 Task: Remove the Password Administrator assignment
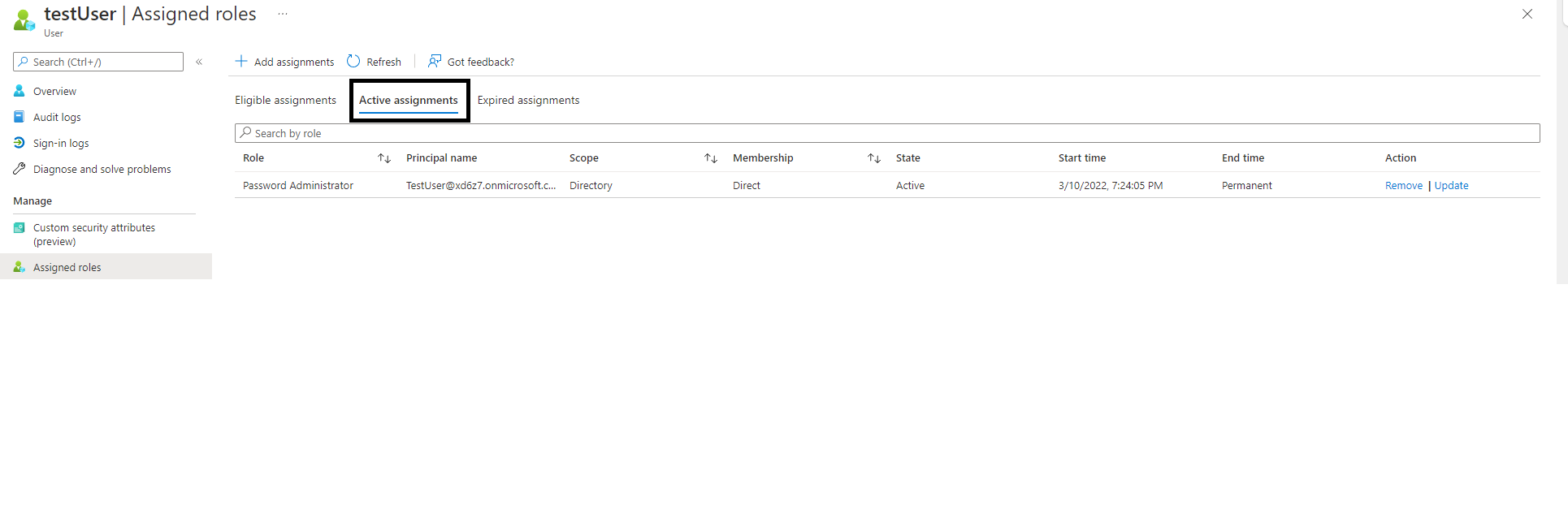1403,185
